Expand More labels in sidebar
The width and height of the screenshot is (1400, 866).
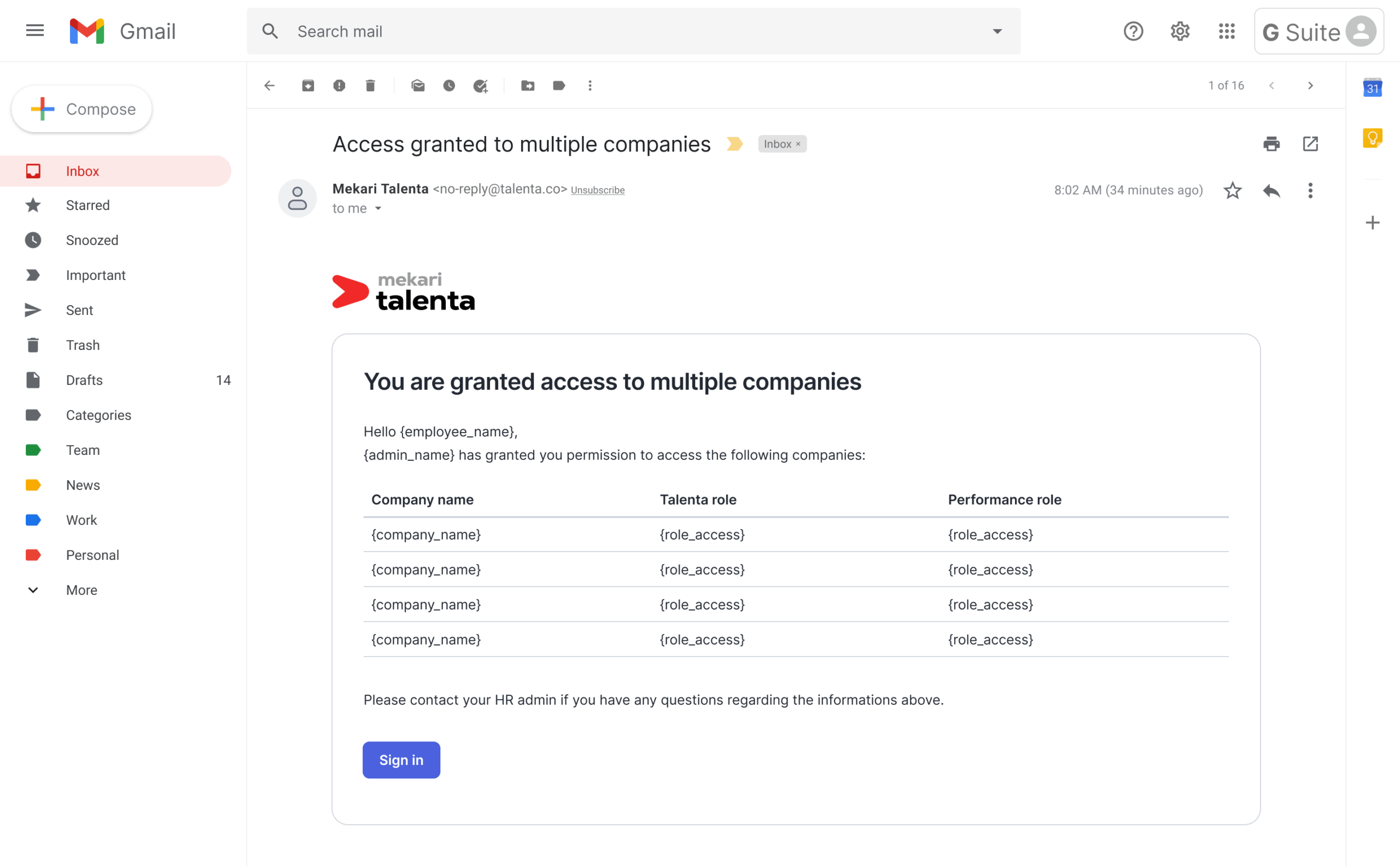point(81,590)
